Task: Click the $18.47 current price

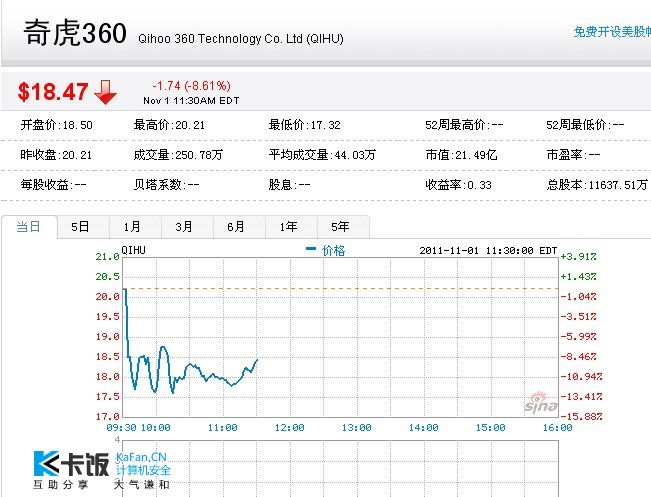Action: [x=53, y=92]
